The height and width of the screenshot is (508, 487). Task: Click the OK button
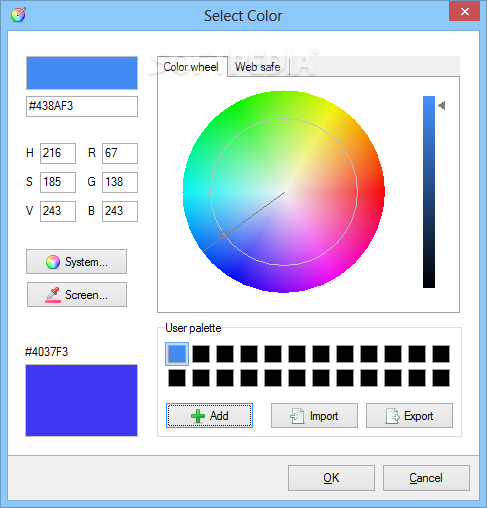tap(331, 478)
